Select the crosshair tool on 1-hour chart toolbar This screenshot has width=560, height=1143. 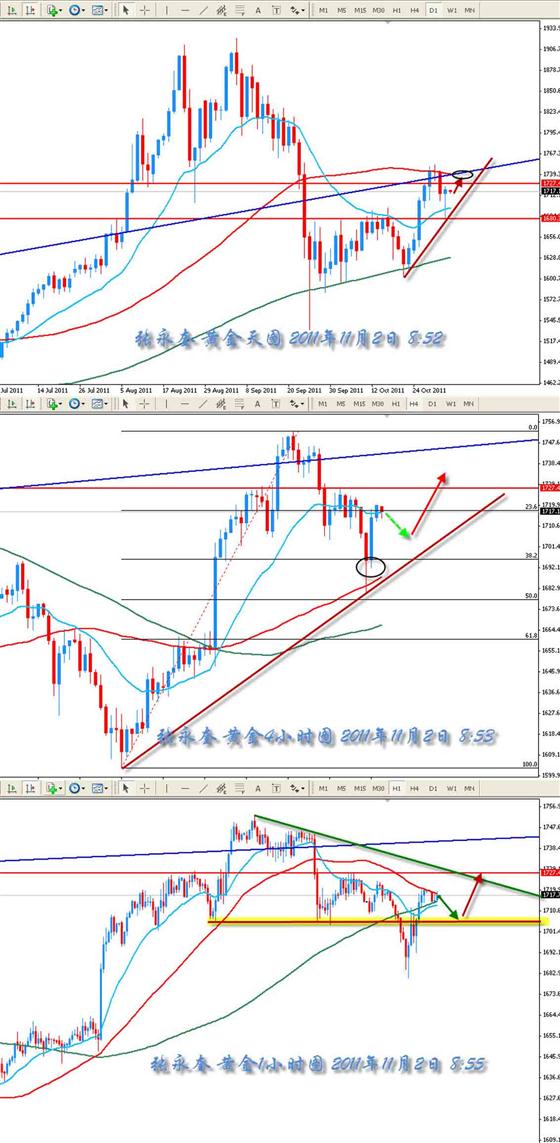pos(144,788)
